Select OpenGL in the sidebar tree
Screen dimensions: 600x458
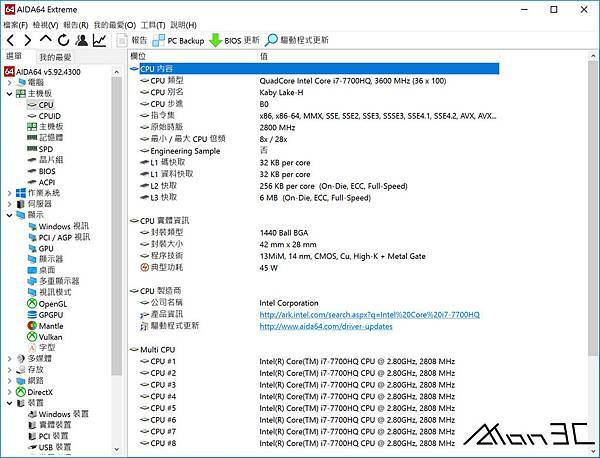47,304
